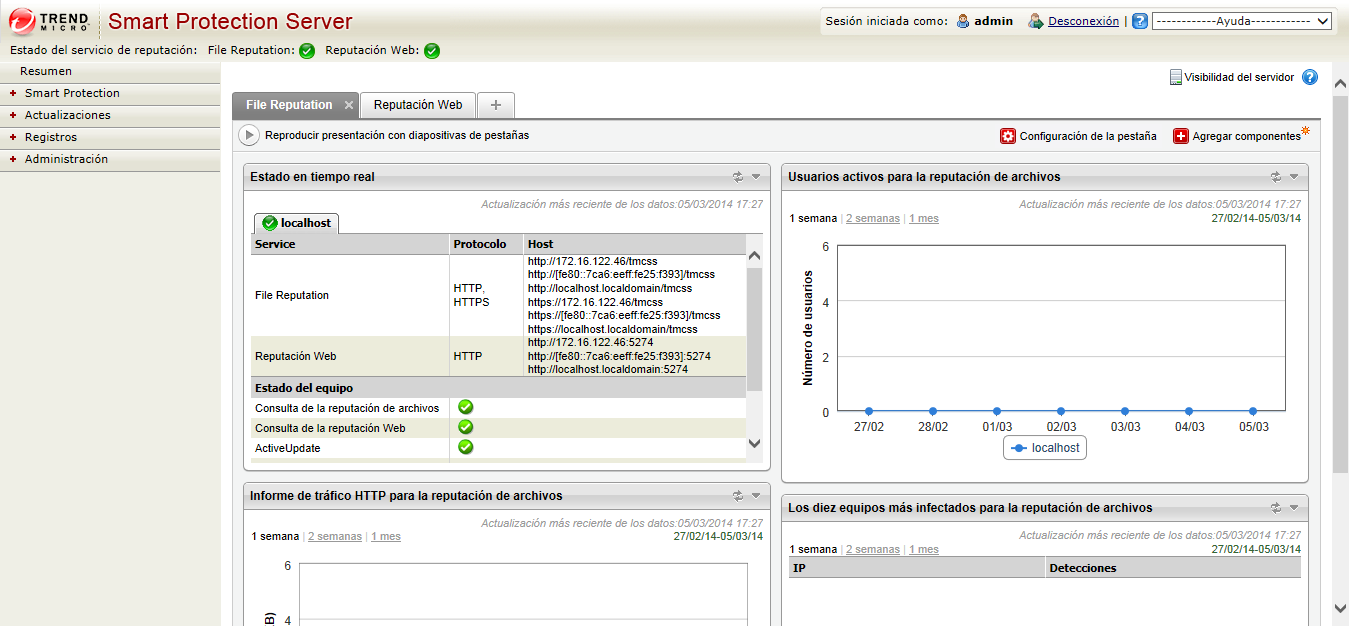This screenshot has height=626, width=1349.
Task: Refresh the Informe de tráfico HTTP widget
Action: [x=738, y=496]
